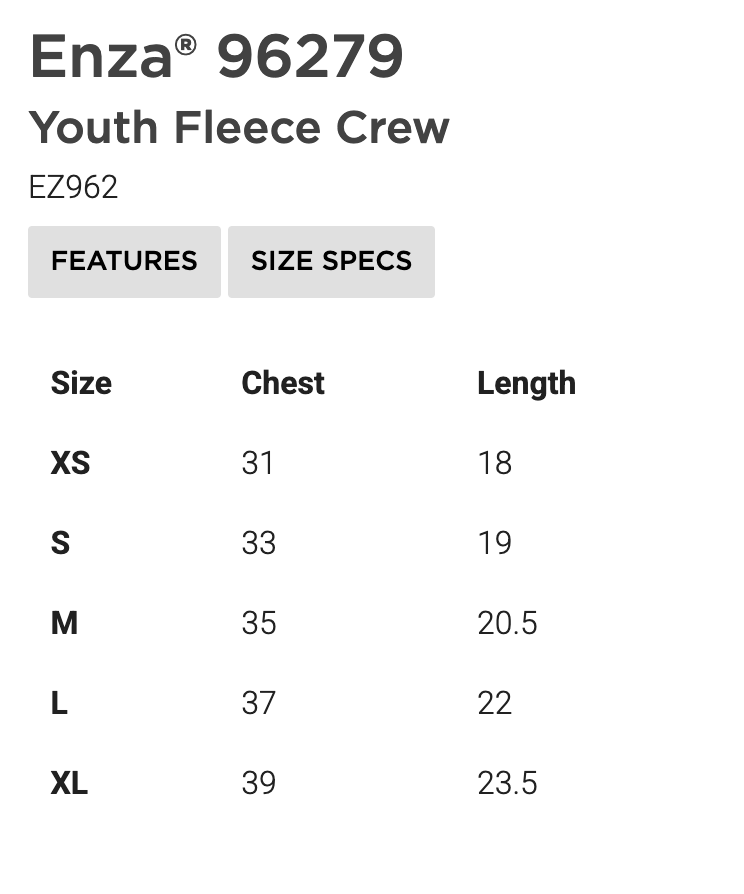Viewport: 744px width, 894px height.
Task: Click the length value 20.5 for M
Action: click(x=507, y=623)
